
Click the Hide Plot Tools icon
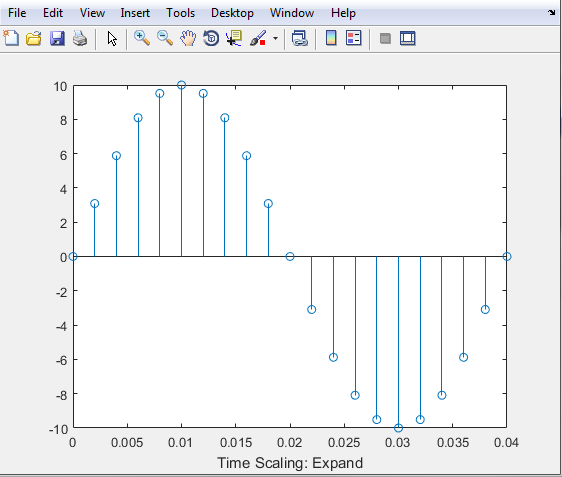pos(385,38)
